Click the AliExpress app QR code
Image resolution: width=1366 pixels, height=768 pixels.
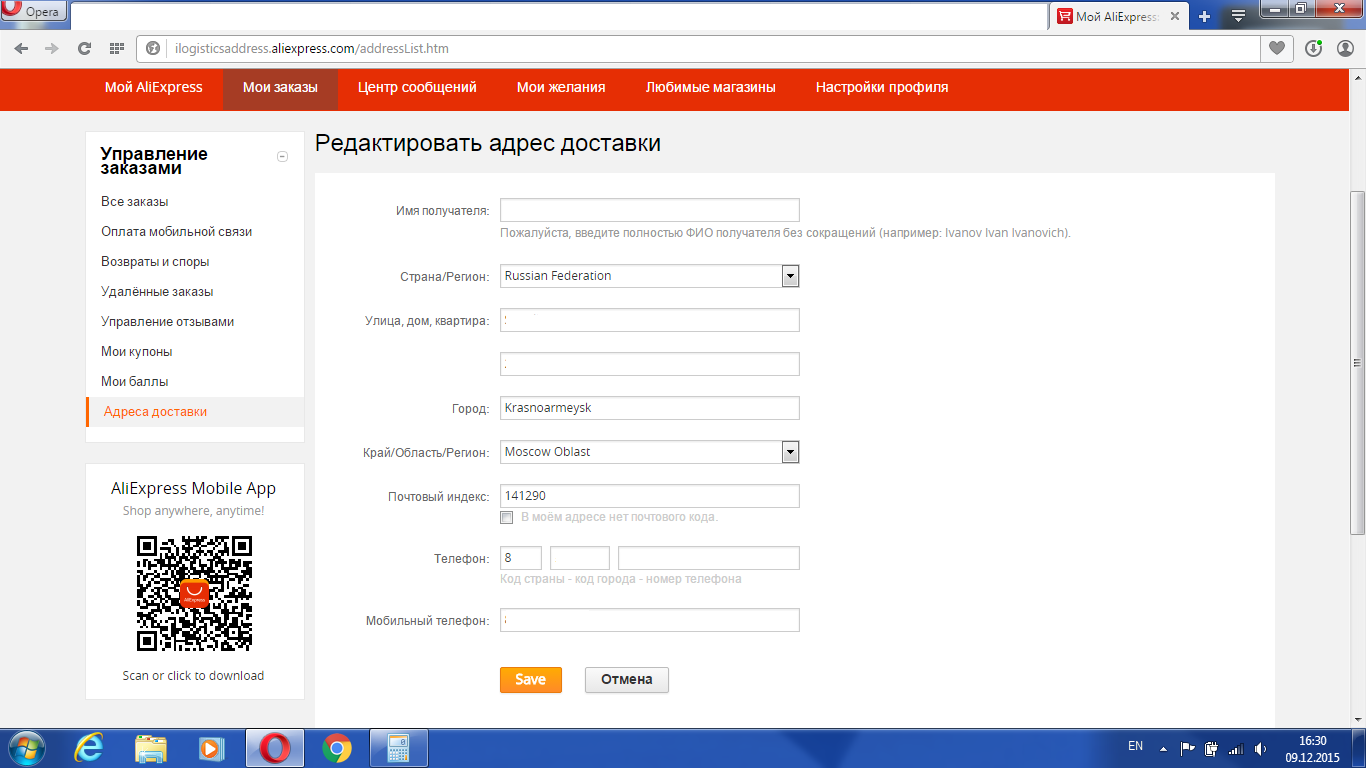coord(194,593)
